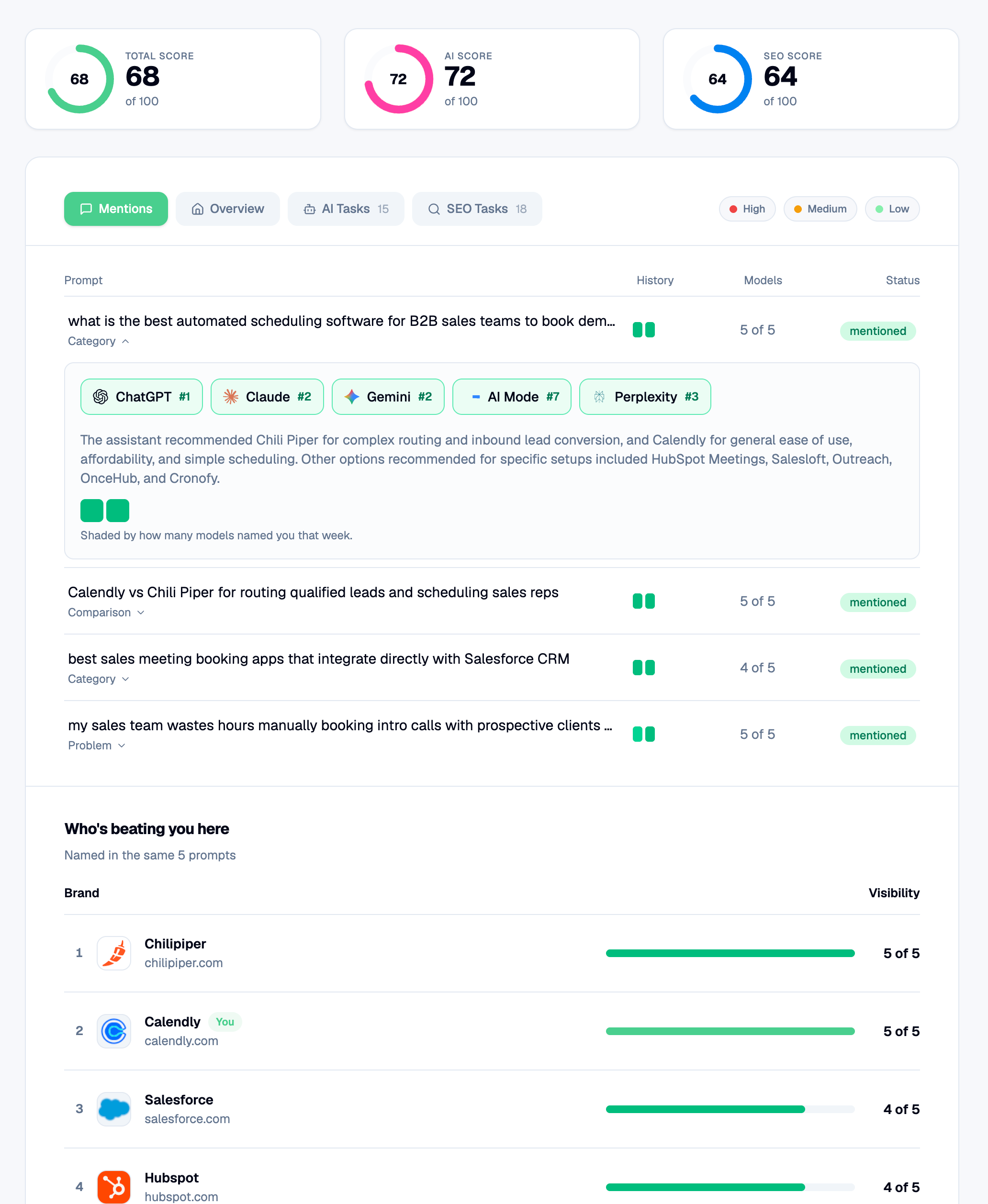Screen dimensions: 988x1204
Task: Click the Visibility column header
Action: coord(894,893)
